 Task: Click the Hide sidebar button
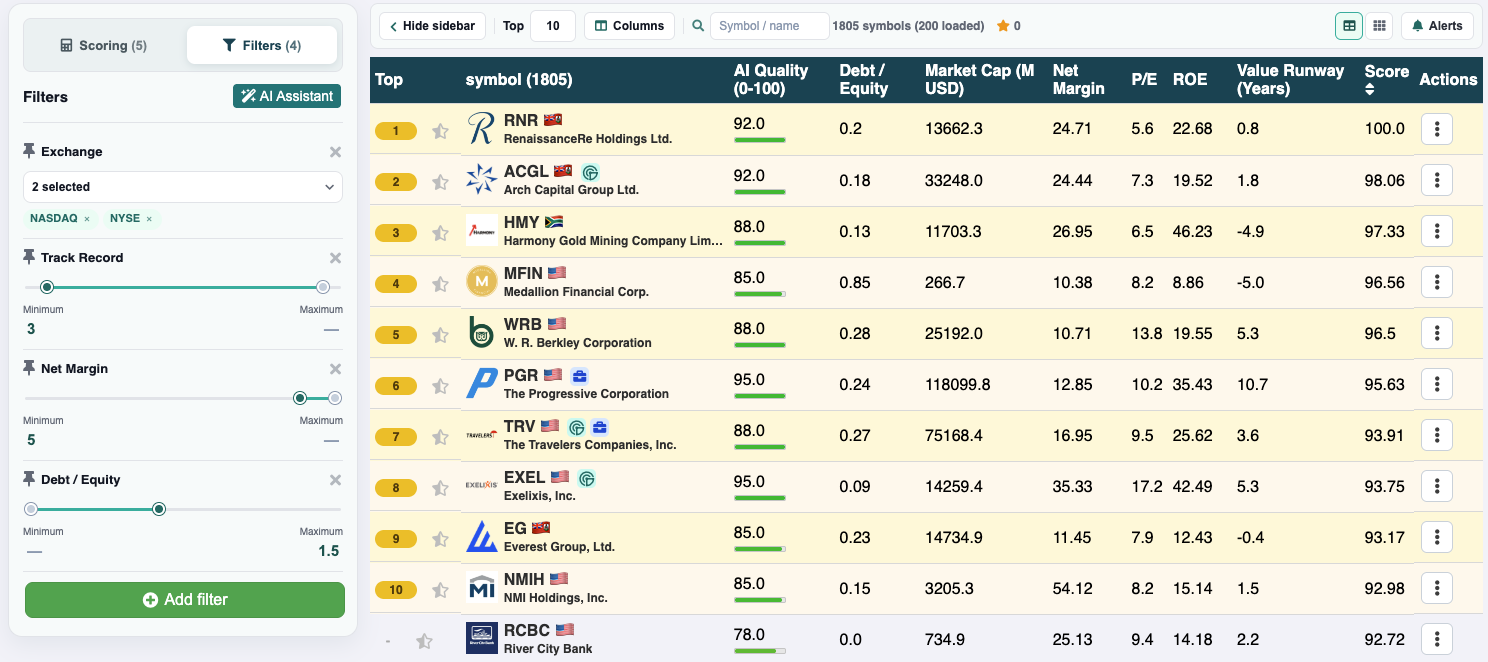pos(433,26)
